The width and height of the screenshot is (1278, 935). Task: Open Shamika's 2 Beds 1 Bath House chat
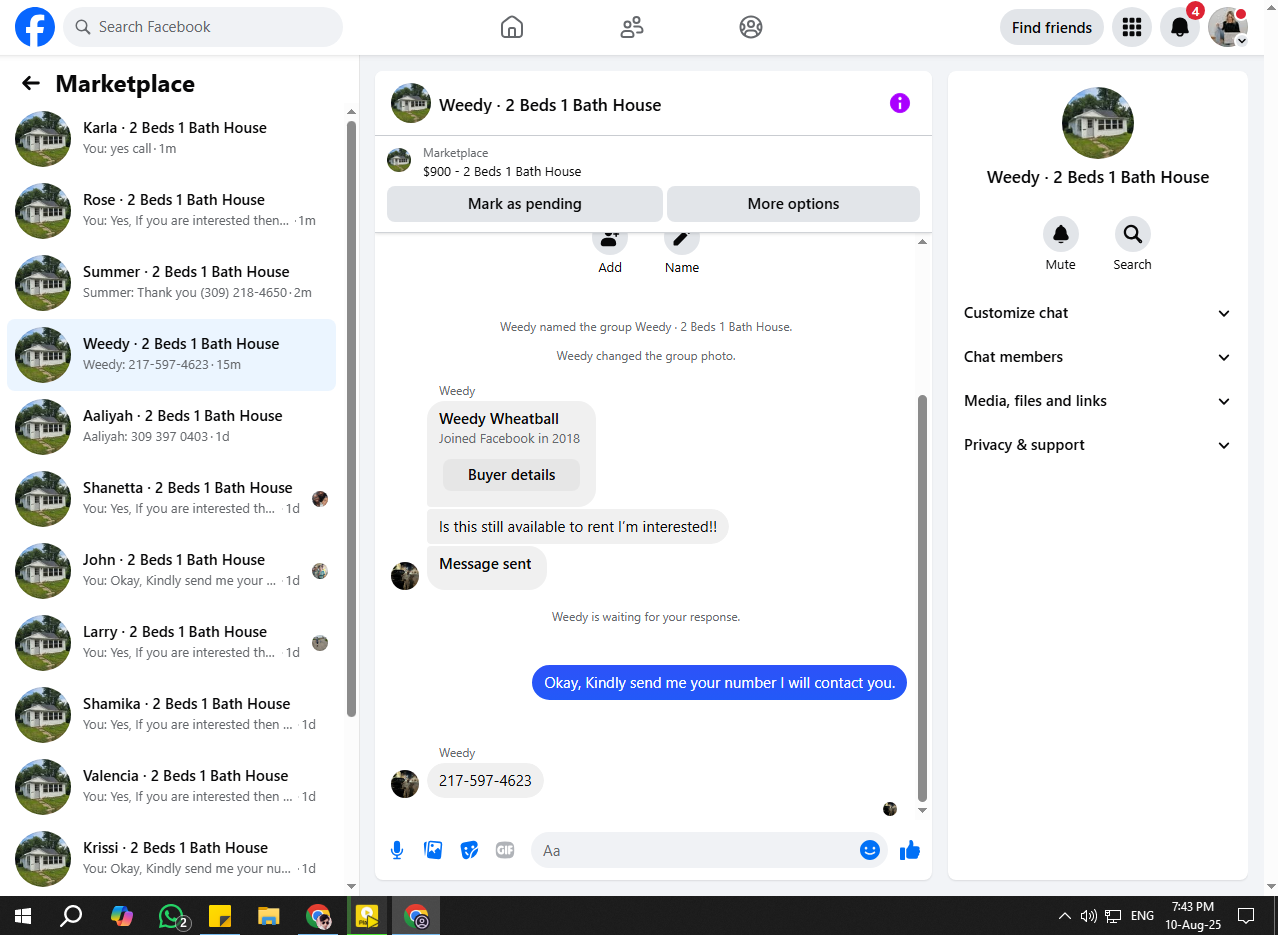[x=171, y=715]
